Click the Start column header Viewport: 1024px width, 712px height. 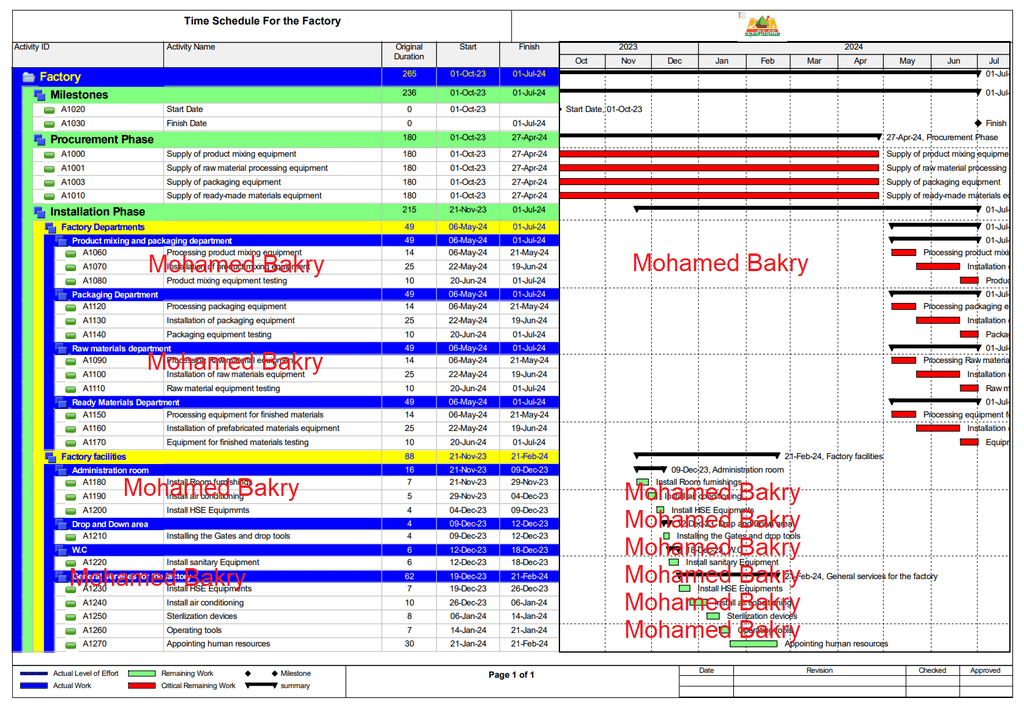click(x=468, y=54)
